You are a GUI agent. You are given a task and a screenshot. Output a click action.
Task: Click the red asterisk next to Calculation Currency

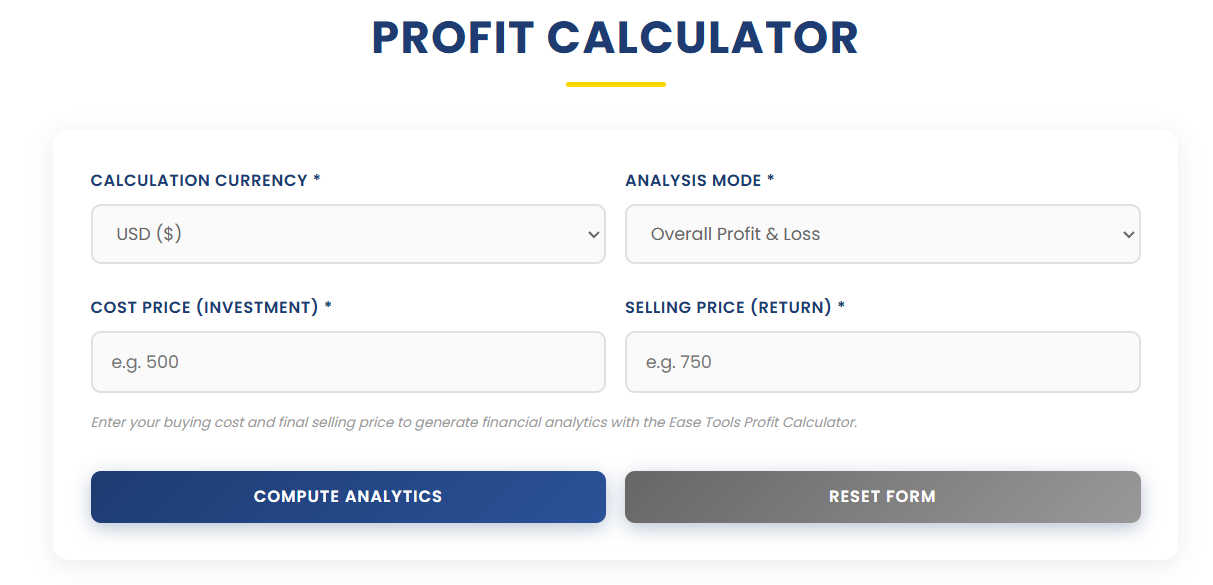point(316,181)
